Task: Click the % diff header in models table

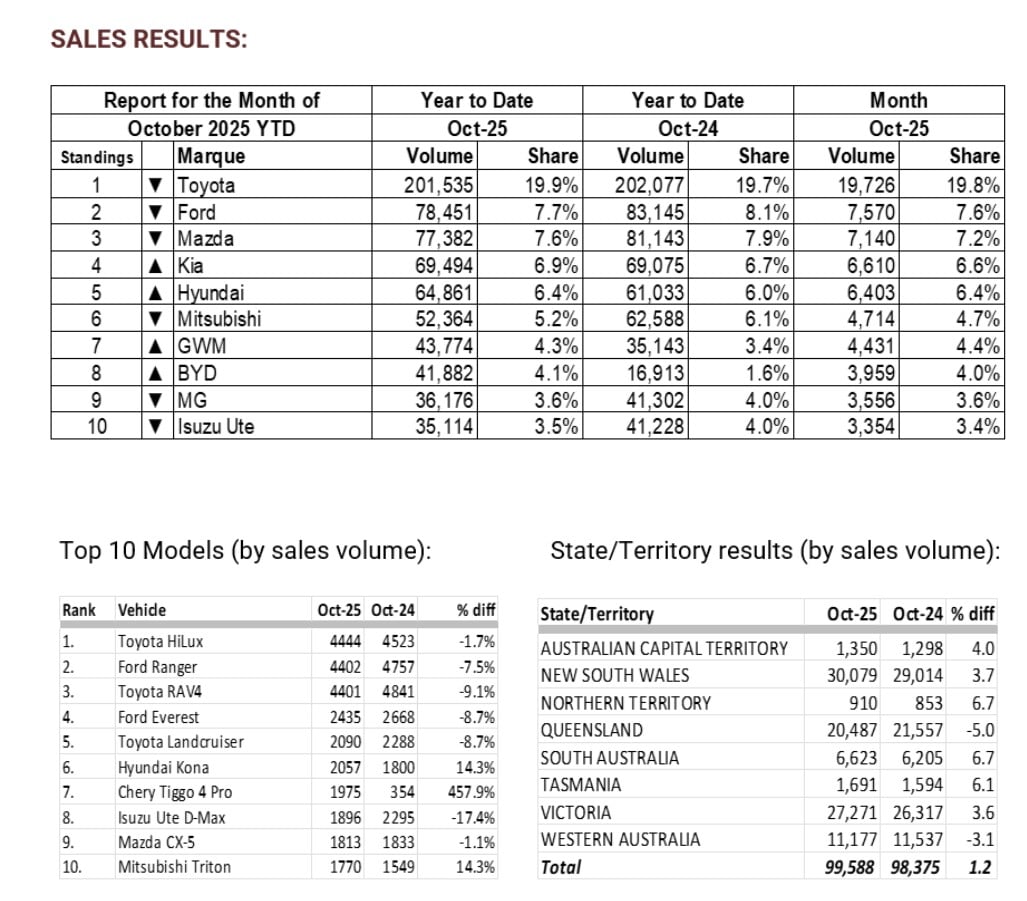Action: [x=475, y=610]
